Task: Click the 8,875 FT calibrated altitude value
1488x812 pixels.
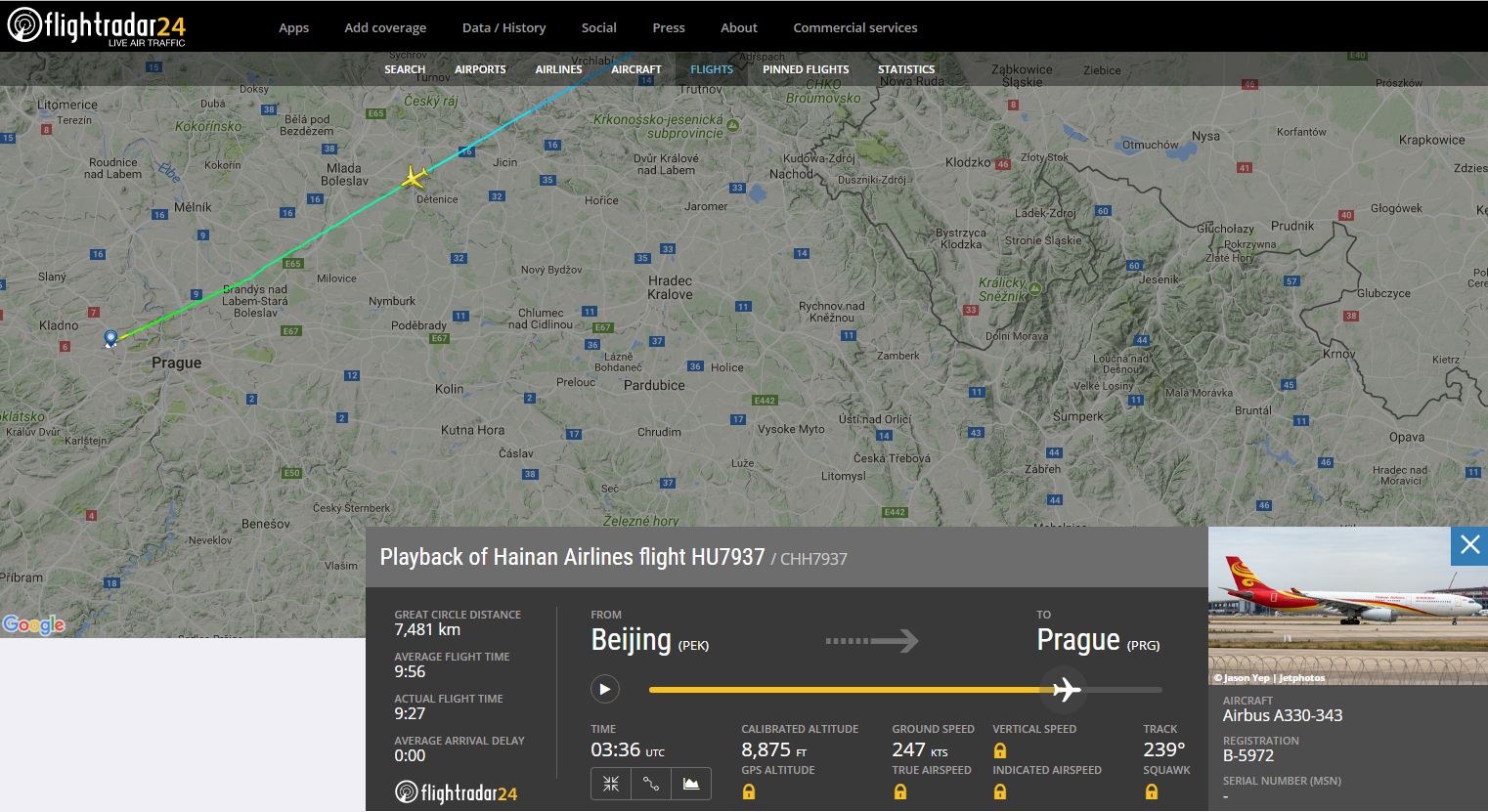Action: pos(774,749)
